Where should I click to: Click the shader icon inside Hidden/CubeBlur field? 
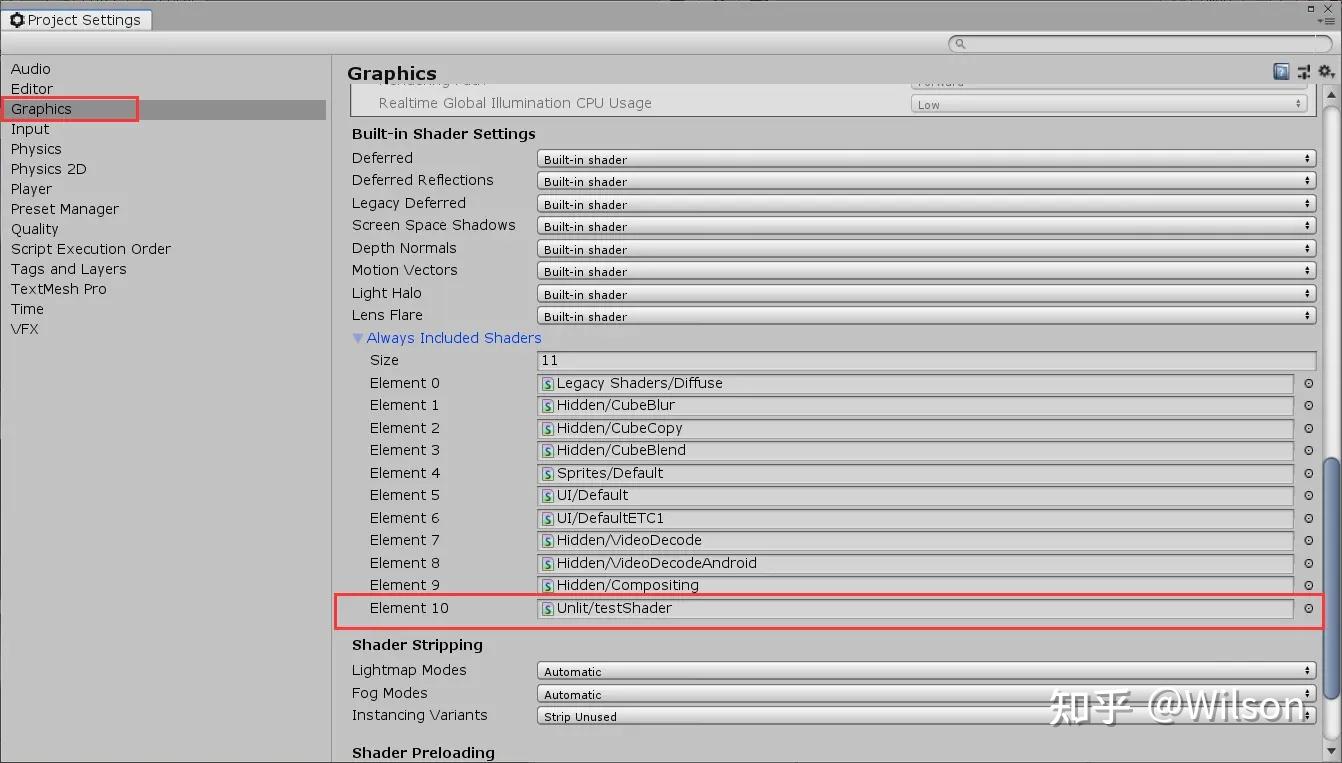[x=547, y=405]
